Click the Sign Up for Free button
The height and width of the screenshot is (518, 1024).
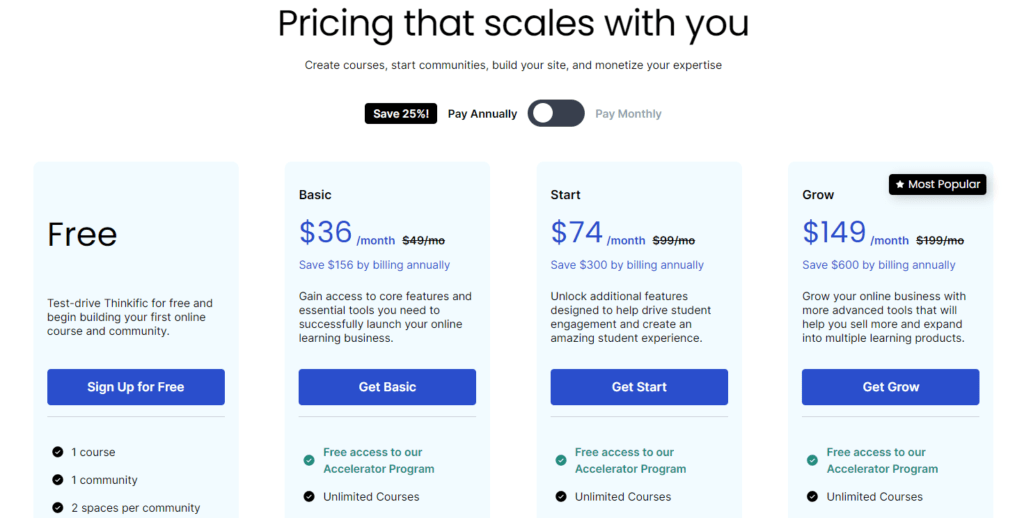[136, 387]
